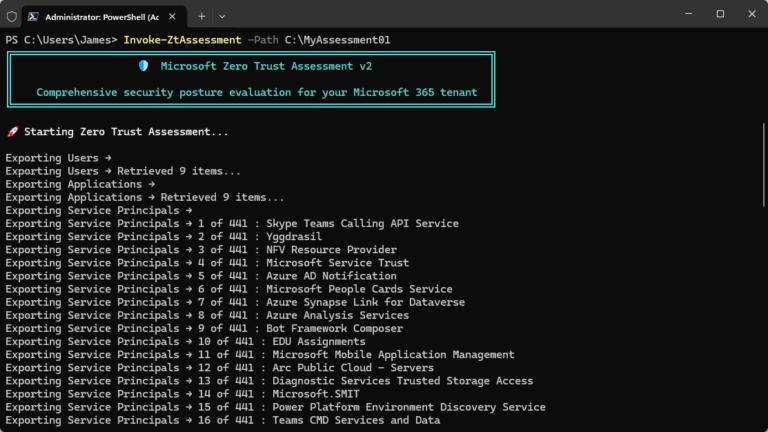This screenshot has width=768, height=432.
Task: Click the Invoke-ZtAssessment command text
Action: [x=182, y=40]
